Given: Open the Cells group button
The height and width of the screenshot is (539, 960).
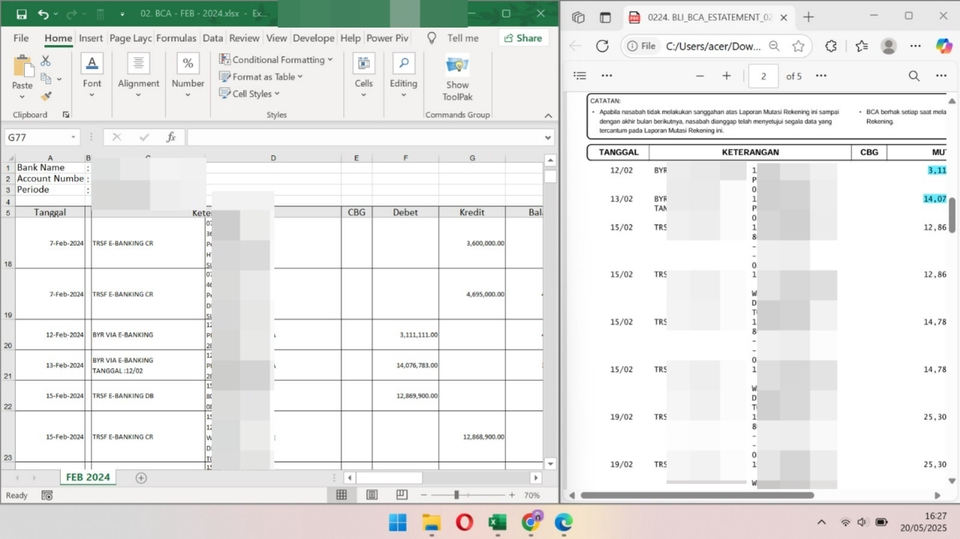Looking at the screenshot, I should (x=364, y=75).
